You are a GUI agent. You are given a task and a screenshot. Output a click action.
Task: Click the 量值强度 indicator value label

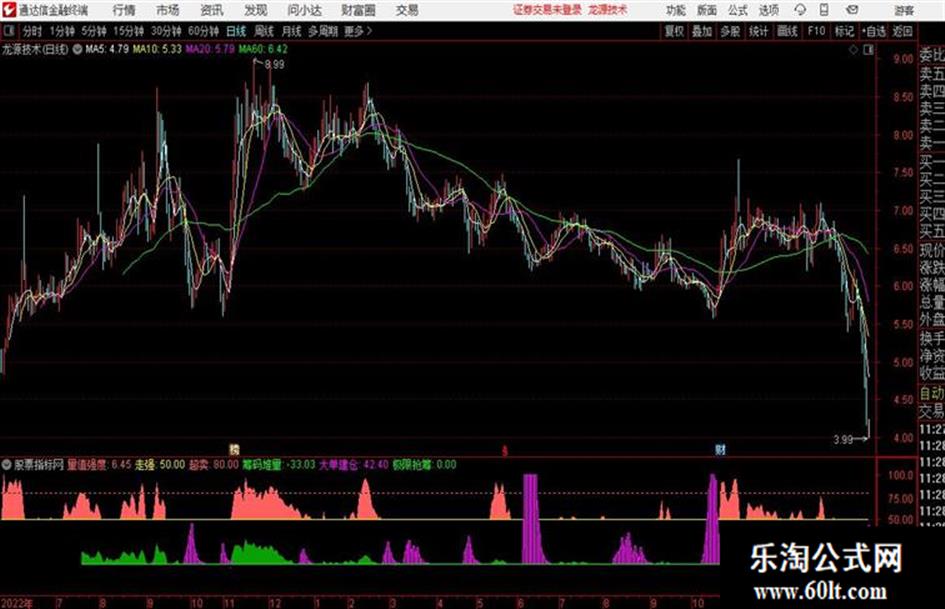coord(99,465)
